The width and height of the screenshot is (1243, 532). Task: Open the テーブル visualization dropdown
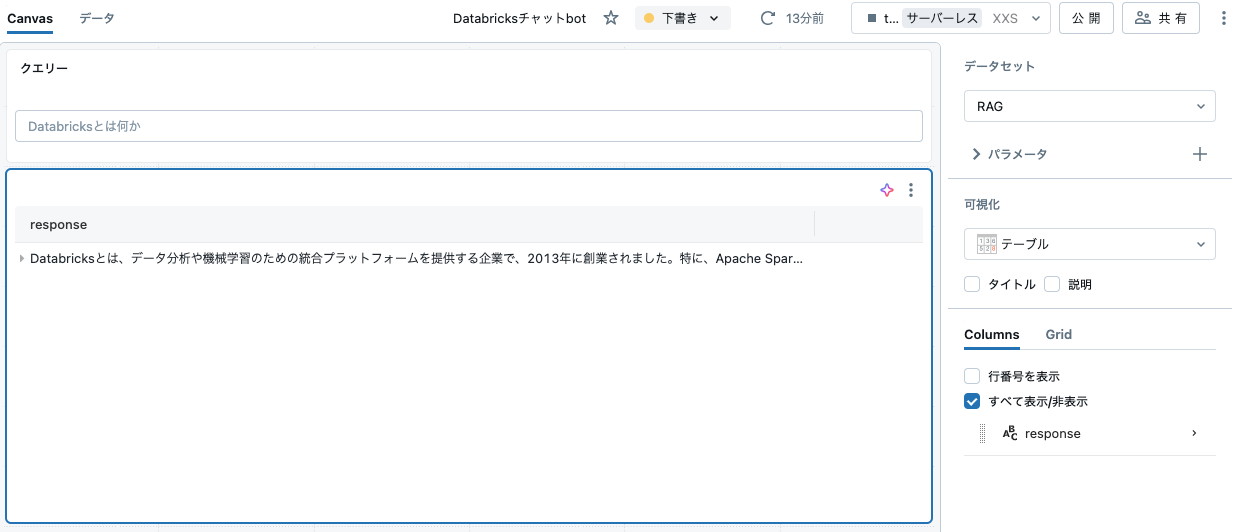pyautogui.click(x=1090, y=244)
